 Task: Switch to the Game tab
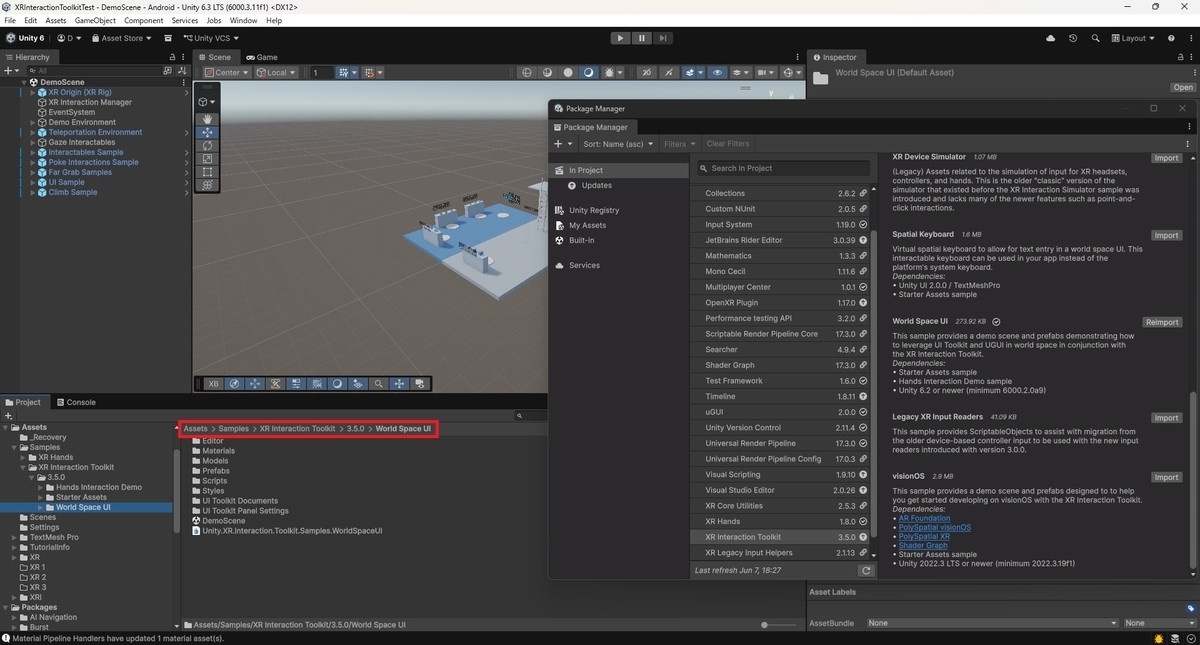(262, 57)
